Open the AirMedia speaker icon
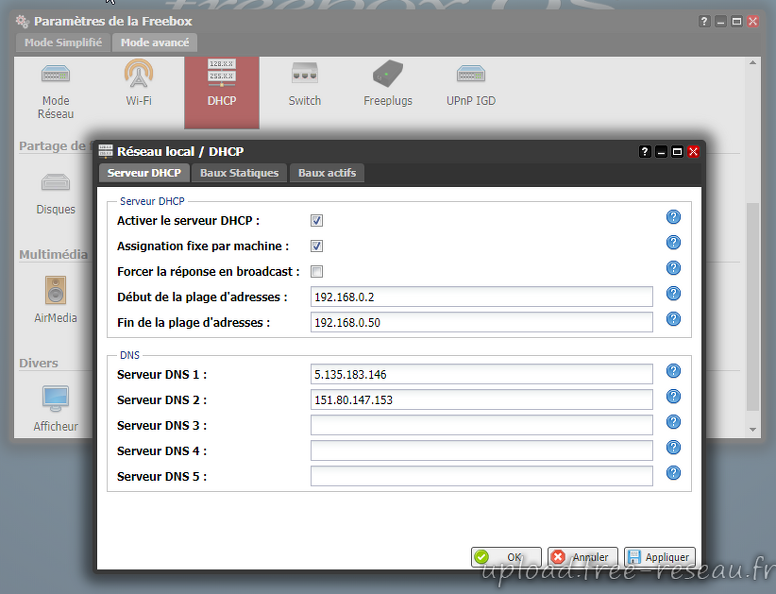 (x=55, y=300)
